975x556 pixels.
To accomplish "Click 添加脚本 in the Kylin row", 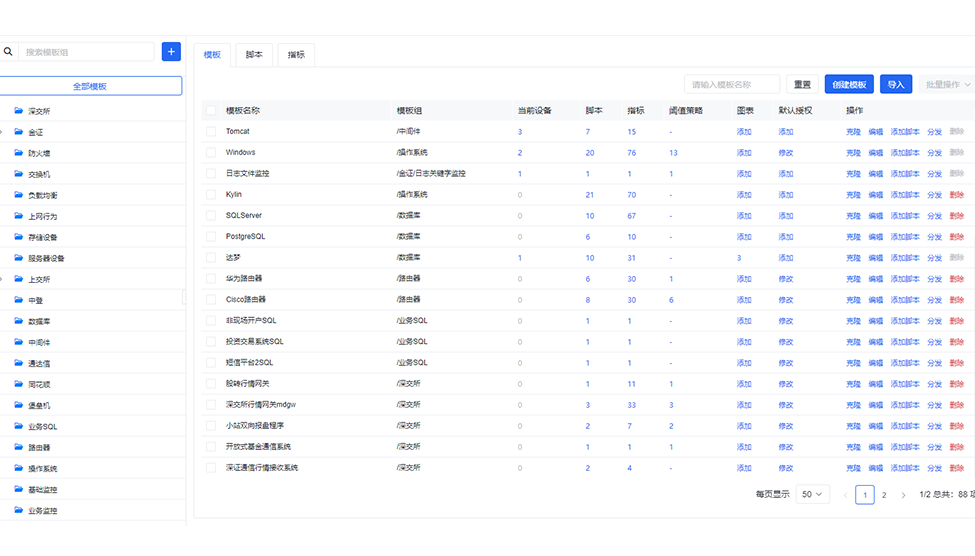I will 905,195.
